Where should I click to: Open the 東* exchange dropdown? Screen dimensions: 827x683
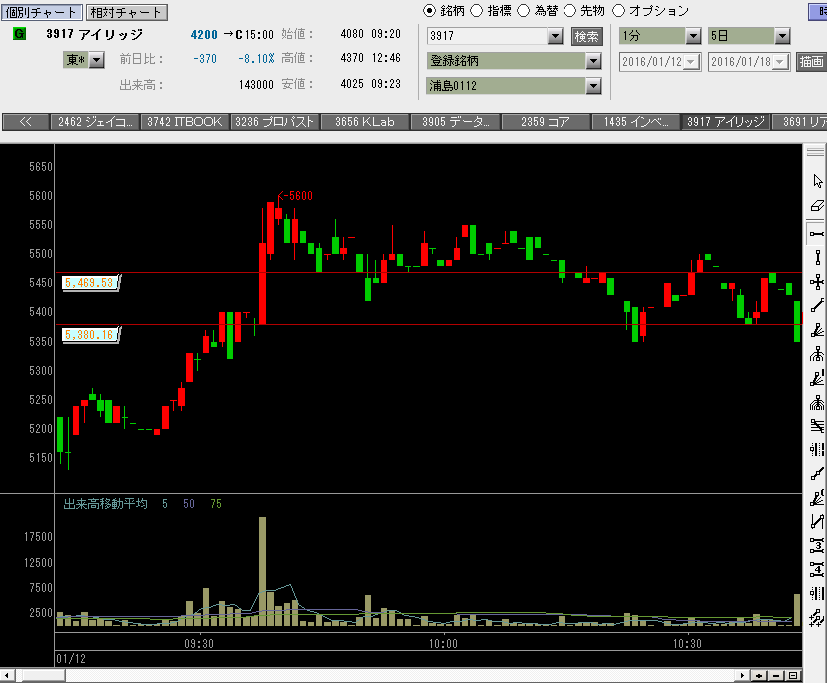(x=97, y=60)
